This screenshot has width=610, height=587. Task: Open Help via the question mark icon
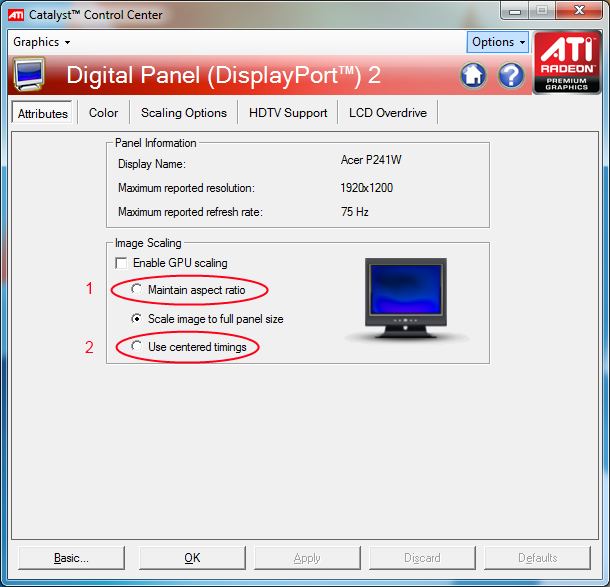(511, 75)
